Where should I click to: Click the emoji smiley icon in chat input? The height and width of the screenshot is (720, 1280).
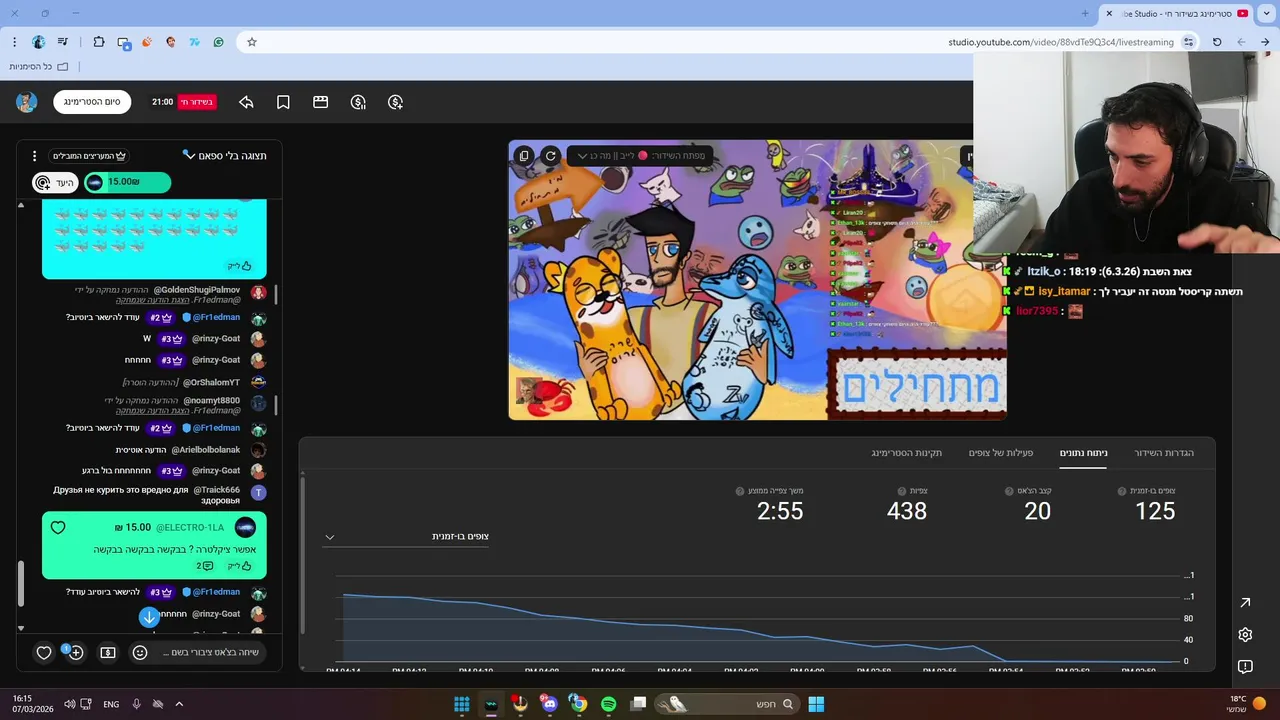tap(140, 652)
